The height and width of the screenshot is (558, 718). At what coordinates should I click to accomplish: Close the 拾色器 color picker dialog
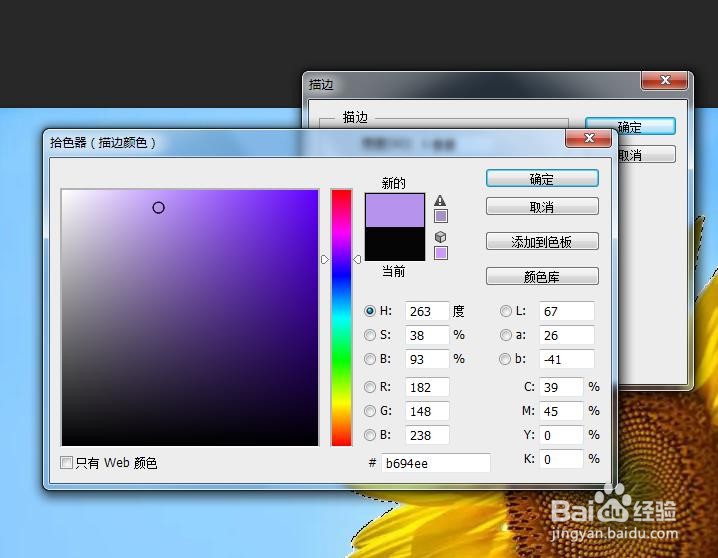[x=589, y=138]
